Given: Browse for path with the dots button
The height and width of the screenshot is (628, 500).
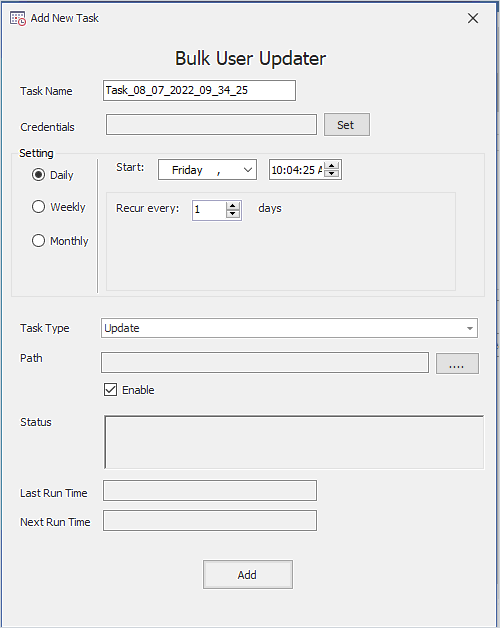Looking at the screenshot, I should coord(457,363).
